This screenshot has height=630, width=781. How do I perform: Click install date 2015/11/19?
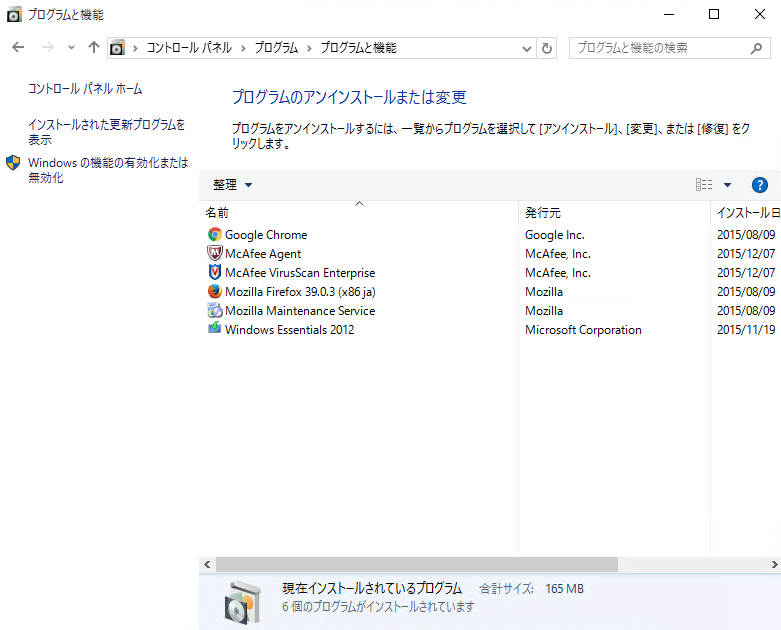coord(746,329)
